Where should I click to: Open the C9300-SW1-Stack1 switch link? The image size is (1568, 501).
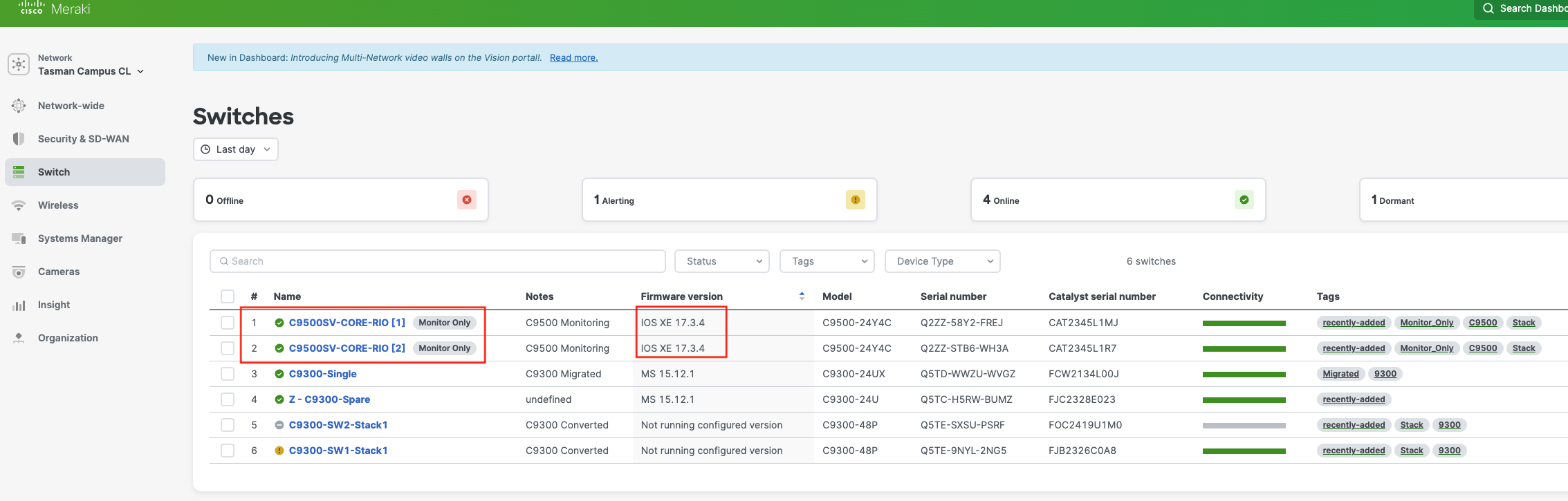(338, 451)
